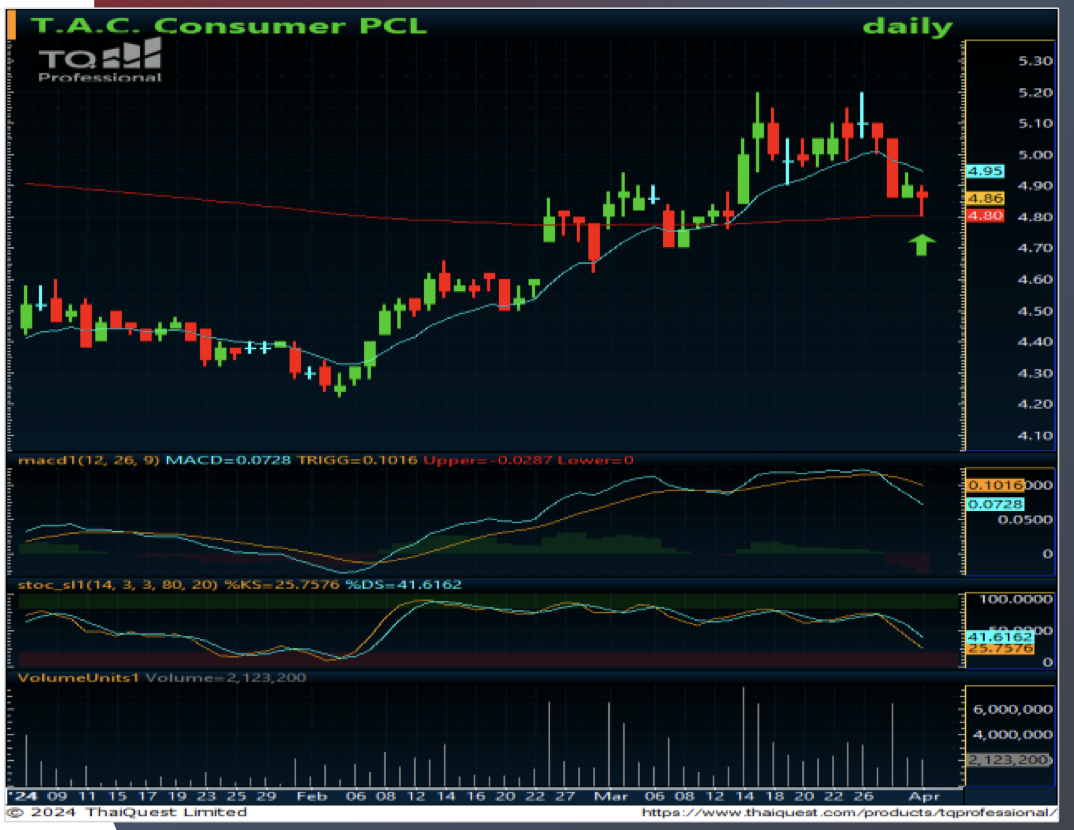Viewport: 1074px width, 830px height.
Task: Click the "09" date marker on time axis
Action: [x=57, y=796]
